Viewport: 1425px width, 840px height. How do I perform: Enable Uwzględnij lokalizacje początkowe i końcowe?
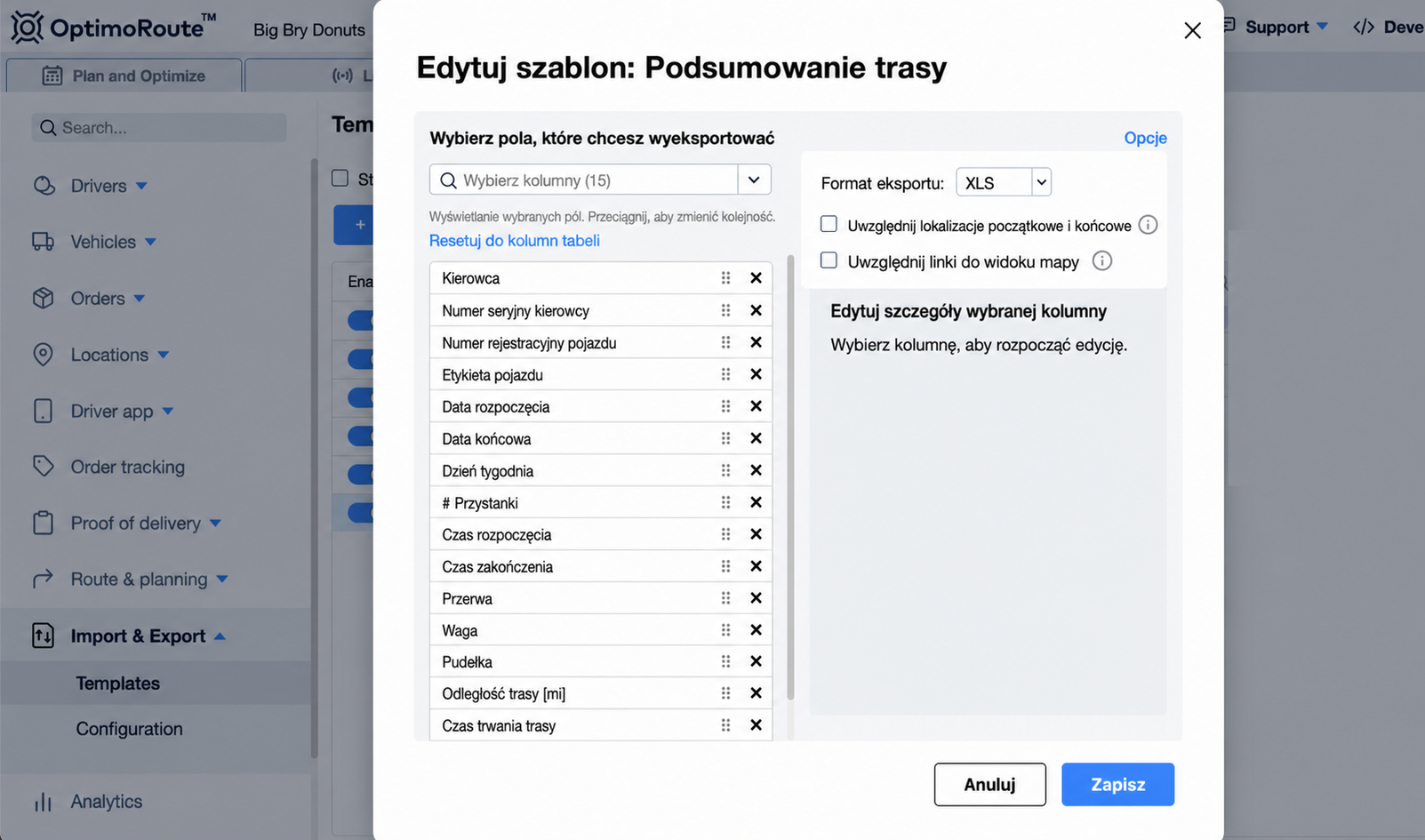pyautogui.click(x=829, y=224)
